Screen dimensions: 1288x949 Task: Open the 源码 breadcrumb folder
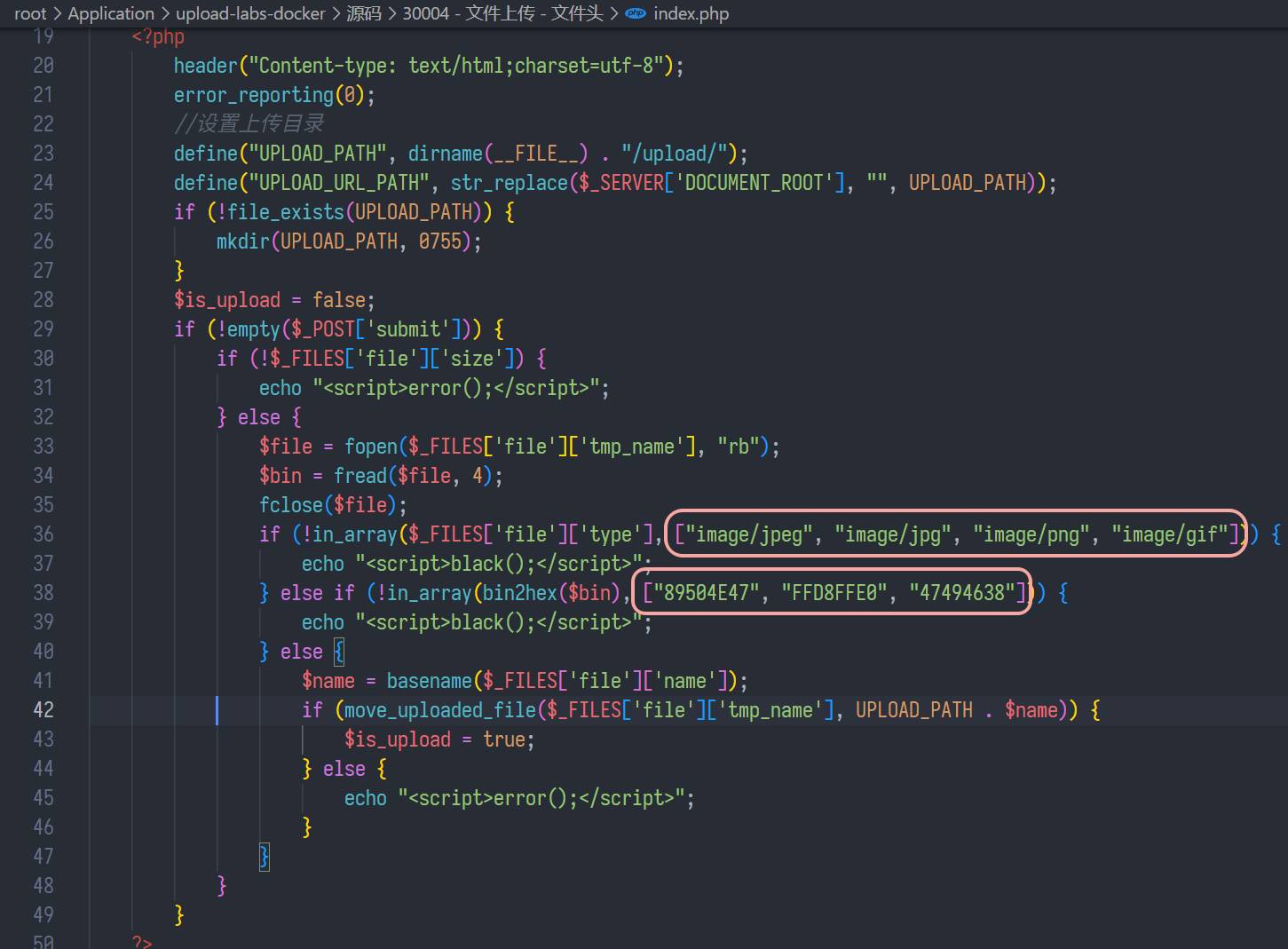click(363, 13)
